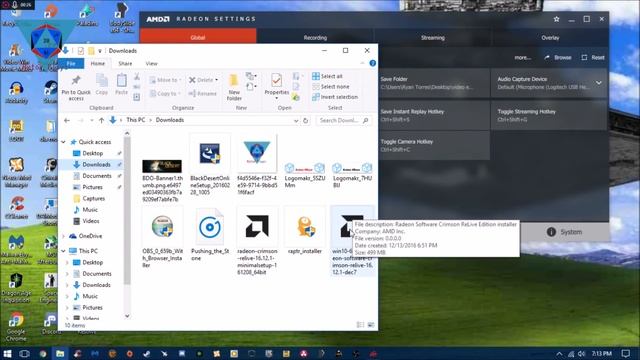This screenshot has height=360, width=640.
Task: Open the Home ribbon tab
Action: pos(98,64)
